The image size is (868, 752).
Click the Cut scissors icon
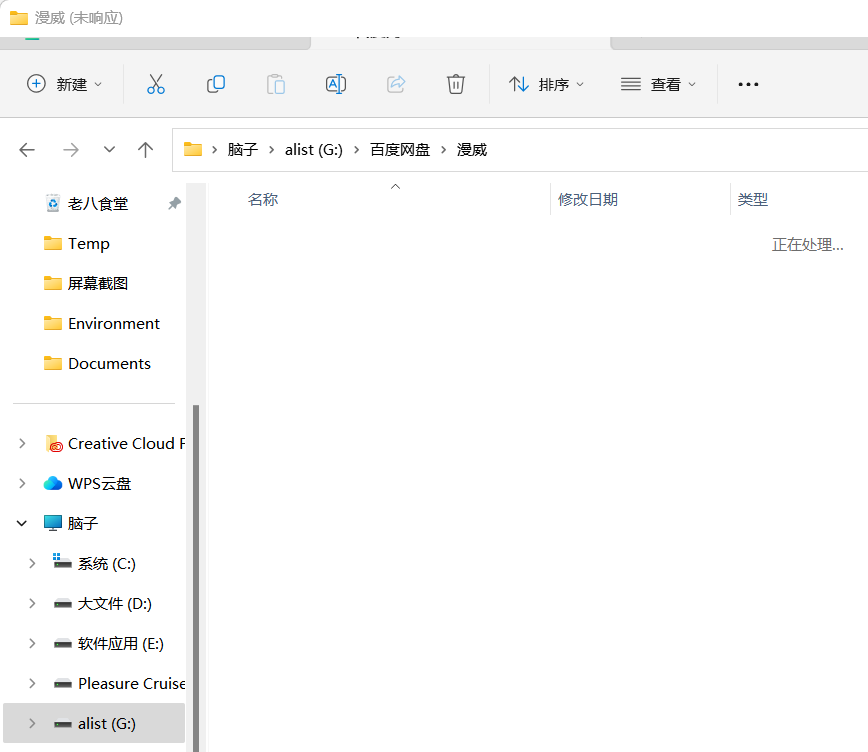(x=155, y=85)
